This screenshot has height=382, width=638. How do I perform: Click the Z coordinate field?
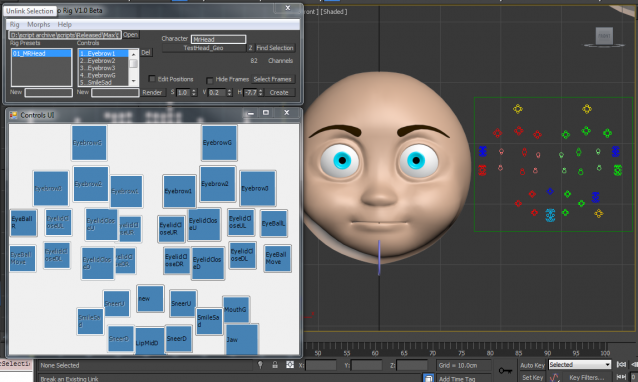[x=412, y=365]
